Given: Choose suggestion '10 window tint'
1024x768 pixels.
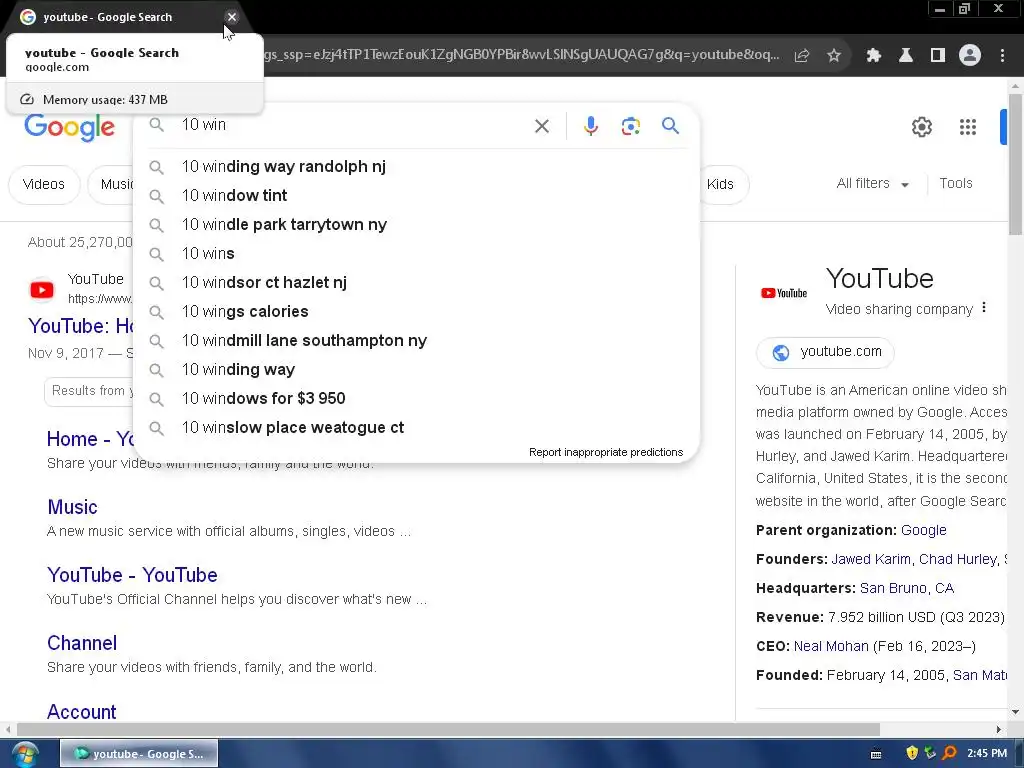Looking at the screenshot, I should click(x=416, y=195).
